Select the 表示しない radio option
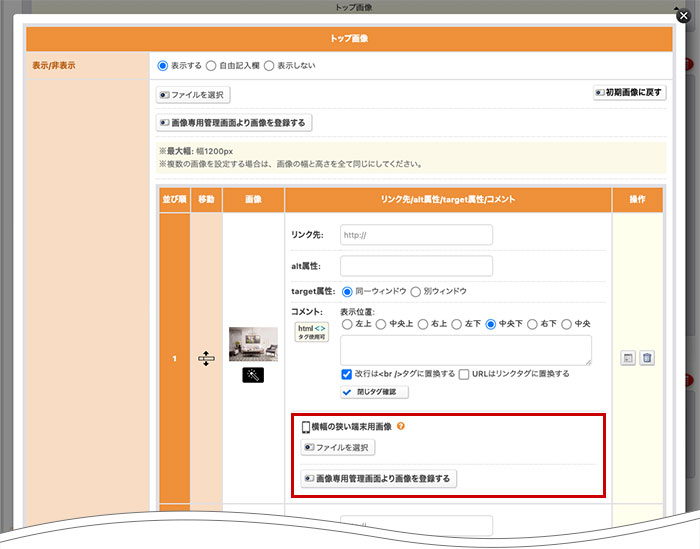The height and width of the screenshot is (549, 700). (x=270, y=66)
